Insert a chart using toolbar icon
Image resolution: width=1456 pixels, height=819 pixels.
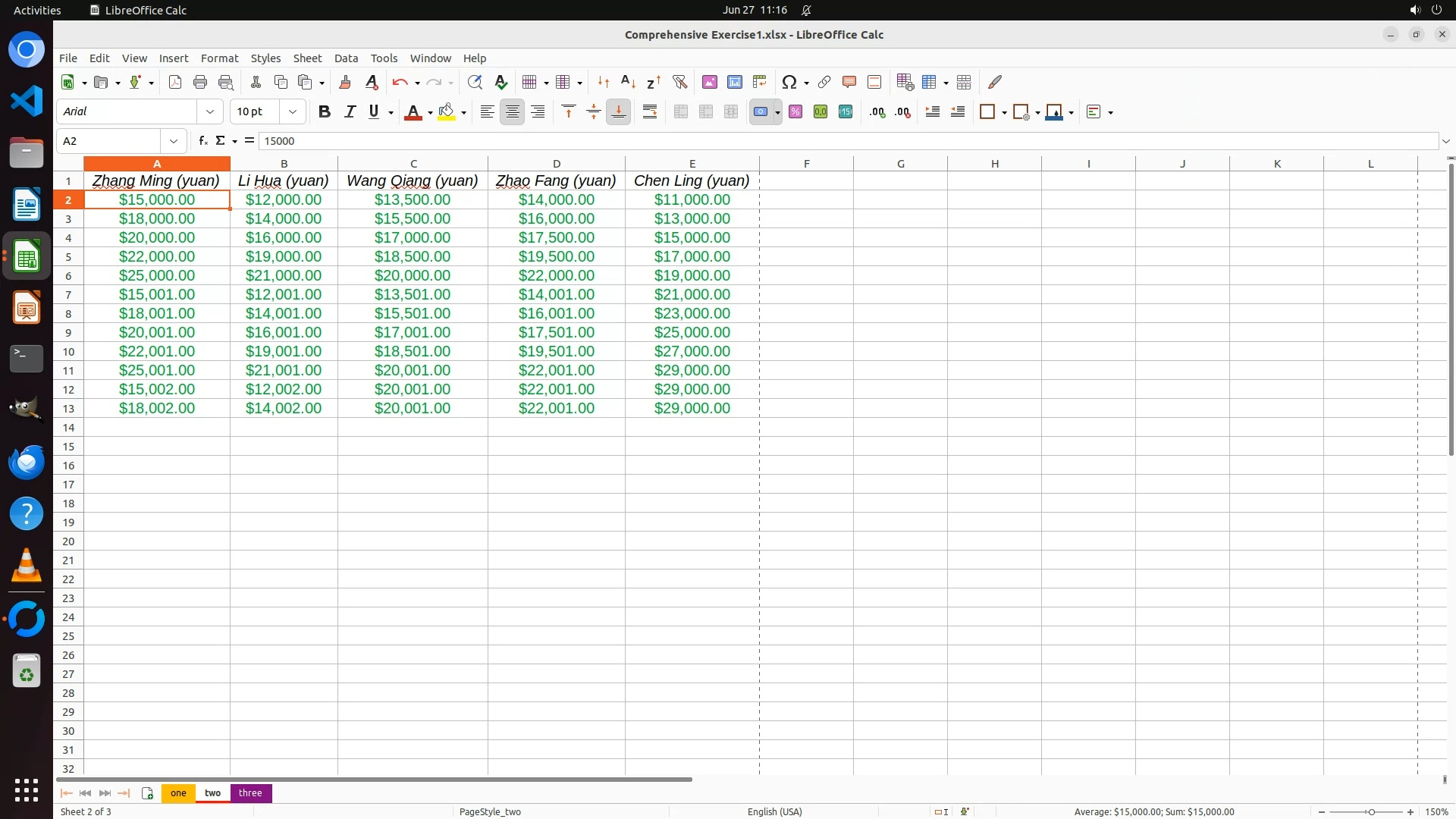734,82
